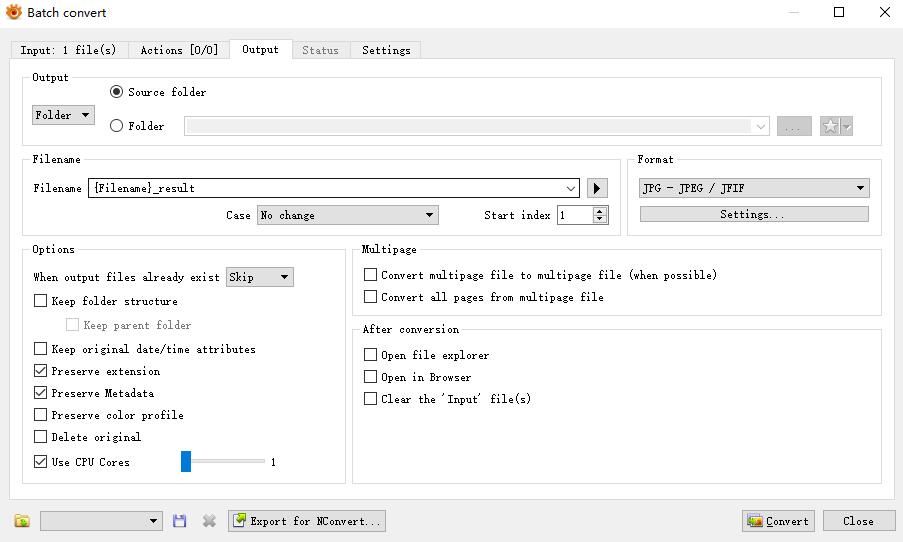Open the JPG format dropdown
903x542 pixels.
click(754, 188)
